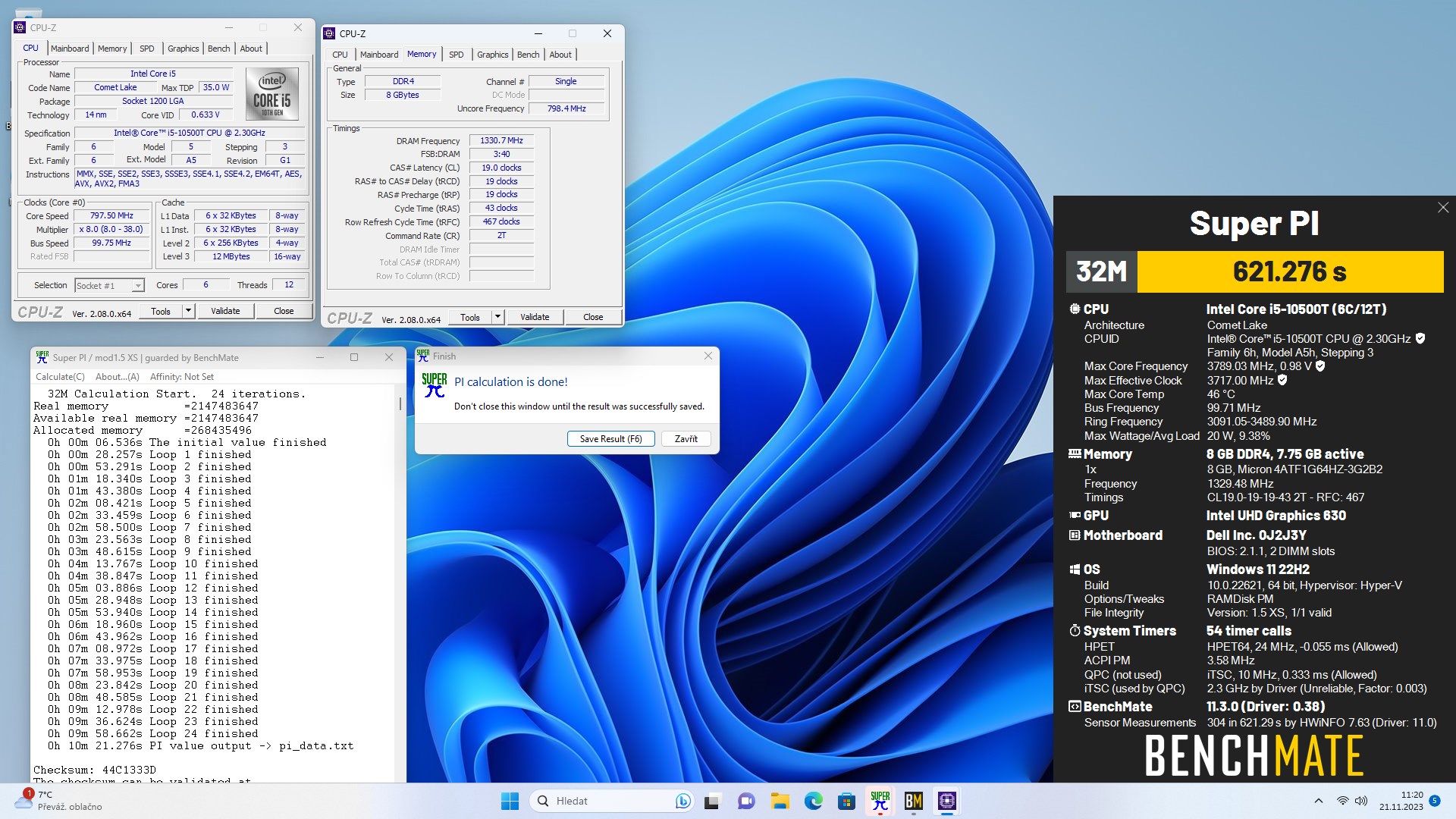Viewport: 1456px width, 819px height.
Task: Open the Bench tab in the left CPU-Z window
Action: pyautogui.click(x=218, y=49)
